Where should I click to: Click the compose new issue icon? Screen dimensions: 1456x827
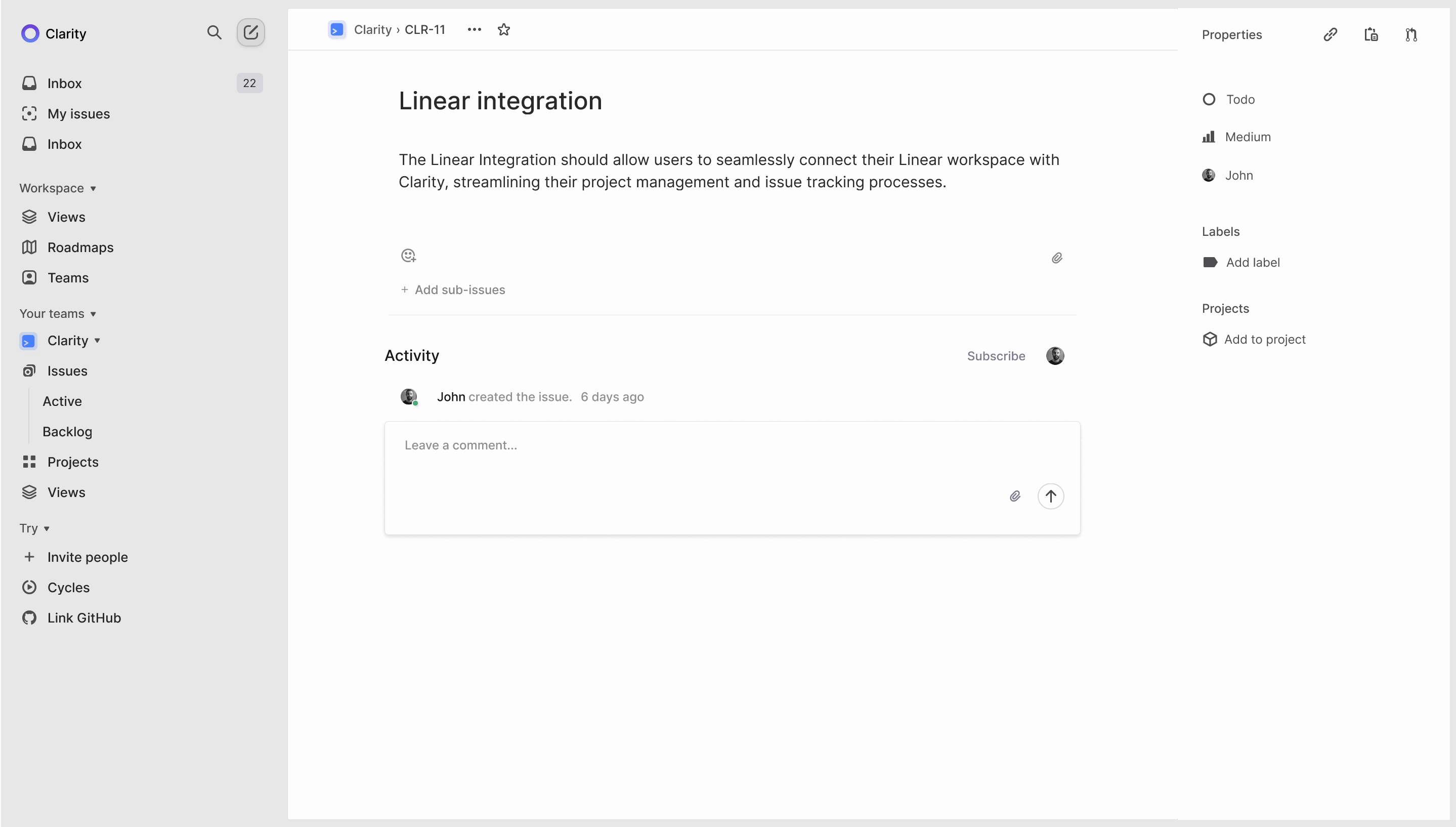(x=250, y=32)
